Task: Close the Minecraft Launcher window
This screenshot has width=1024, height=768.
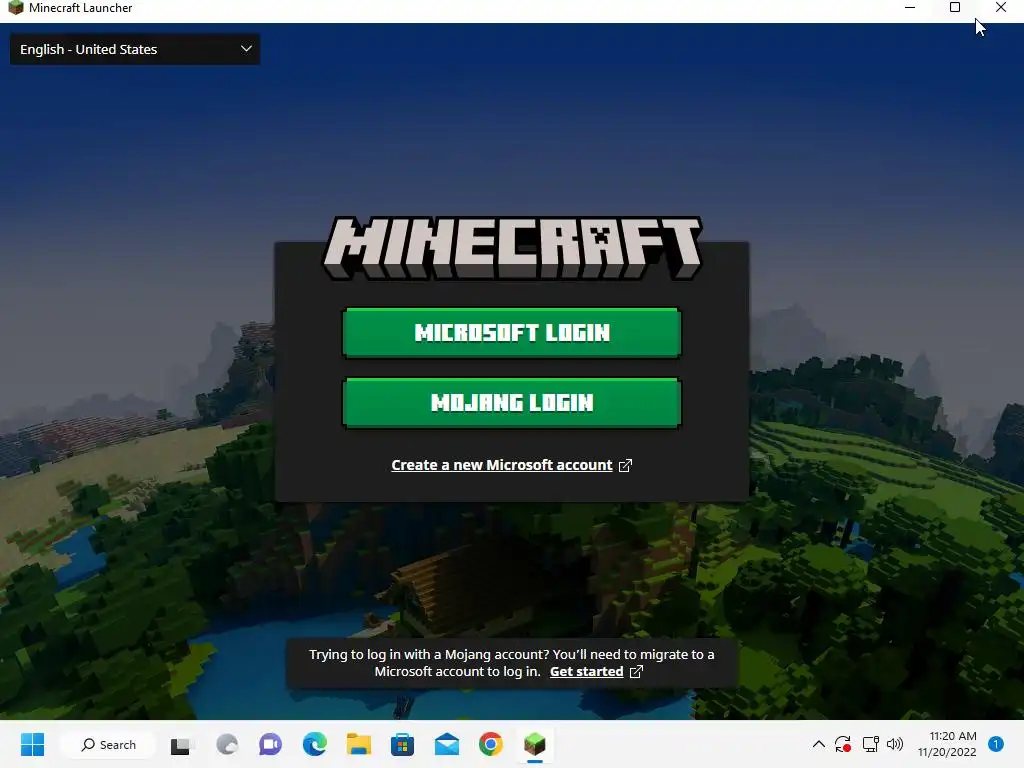Action: (1000, 8)
